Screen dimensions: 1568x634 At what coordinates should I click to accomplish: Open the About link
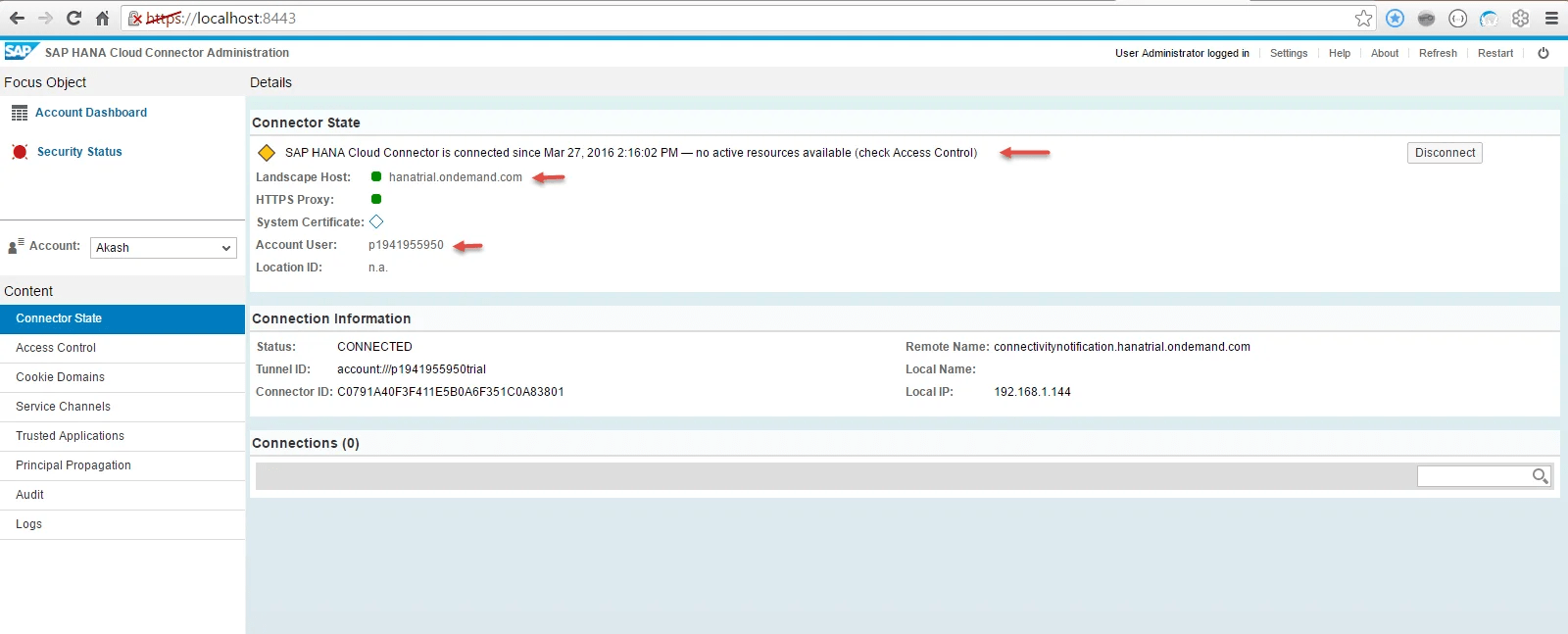click(1385, 53)
